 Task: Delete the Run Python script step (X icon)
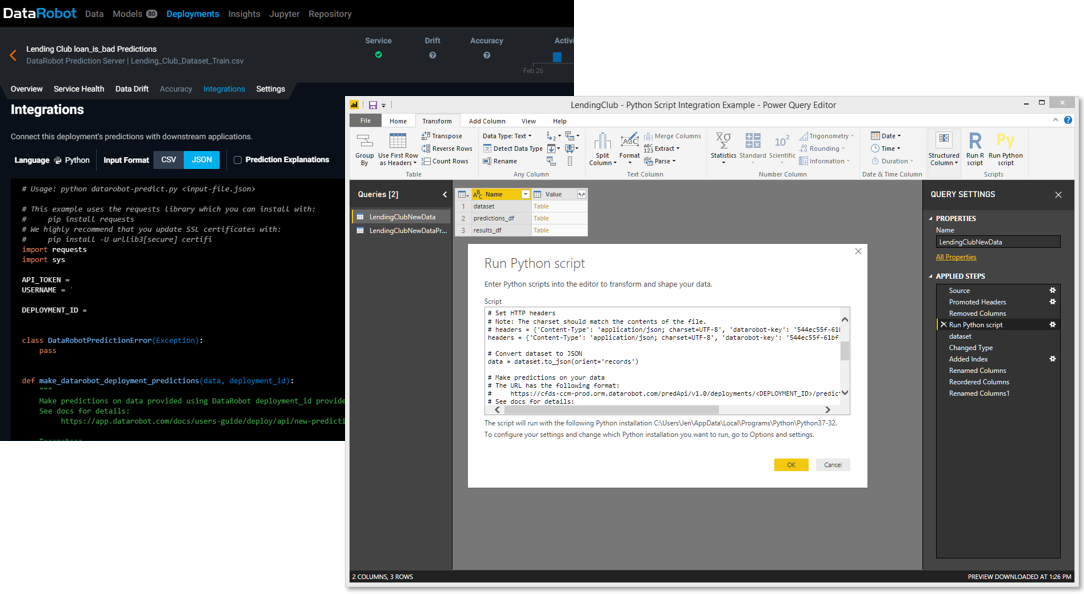click(943, 324)
